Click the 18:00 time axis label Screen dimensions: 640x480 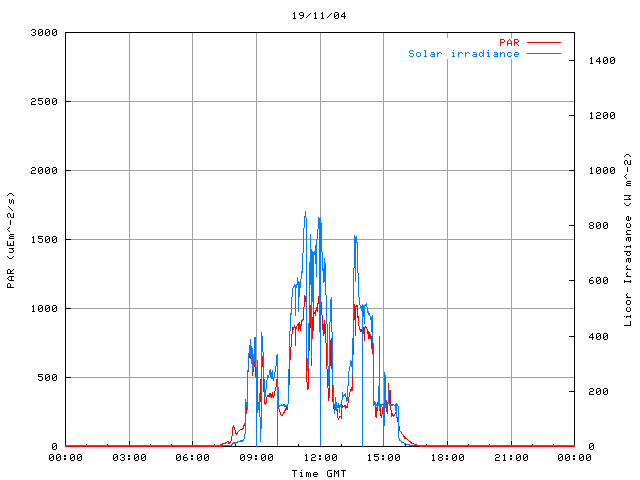click(447, 458)
